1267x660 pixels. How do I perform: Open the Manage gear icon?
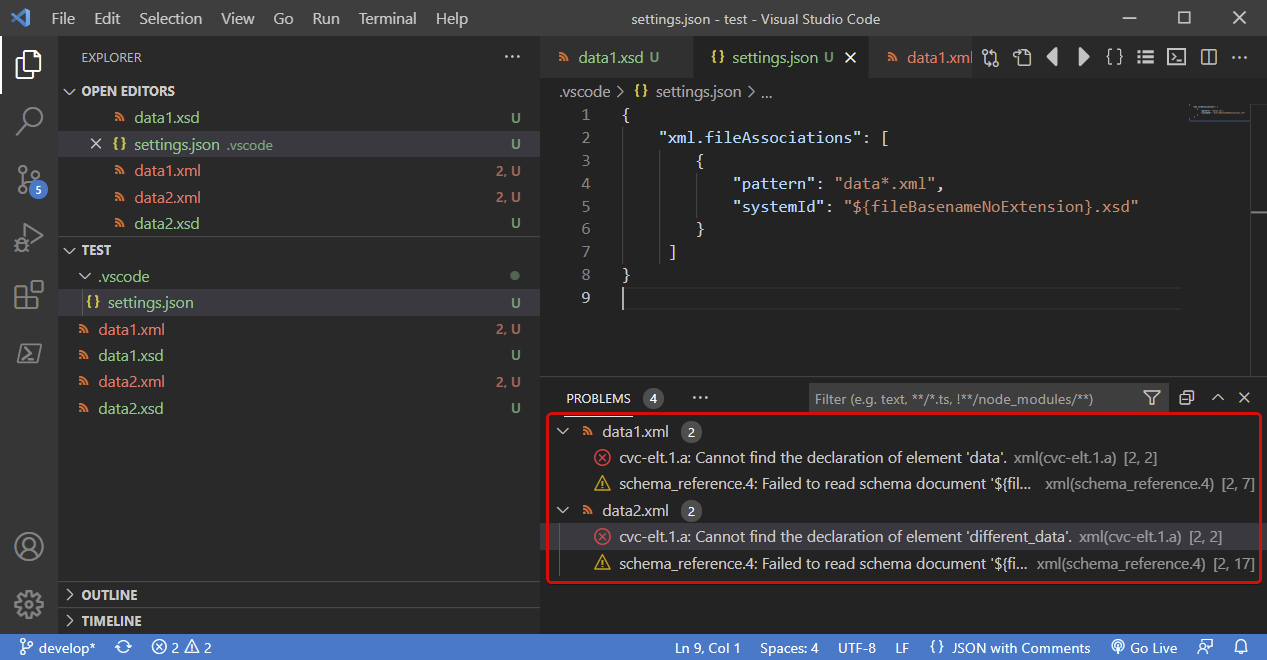(29, 604)
